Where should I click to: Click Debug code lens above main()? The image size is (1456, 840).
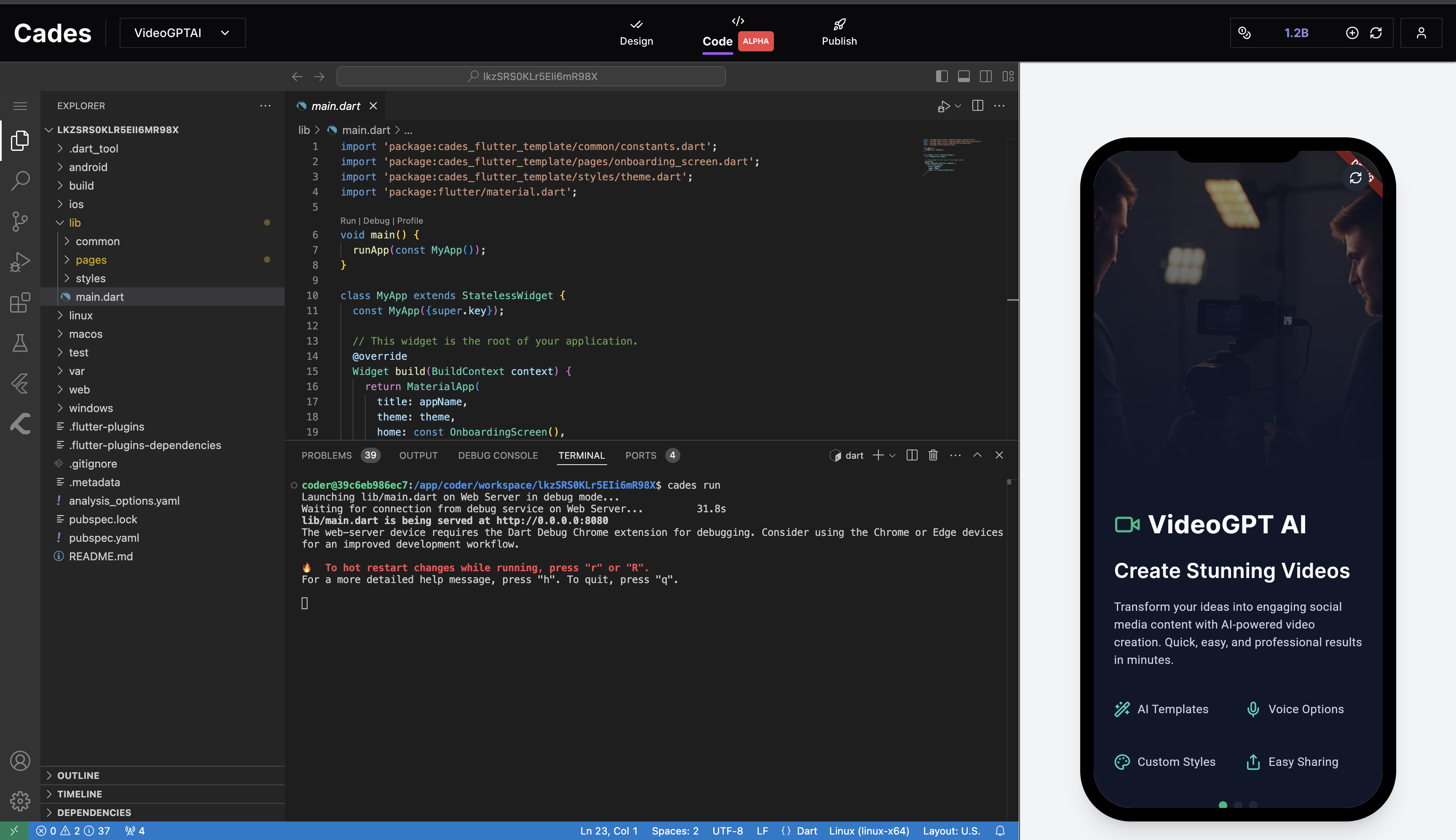point(376,220)
